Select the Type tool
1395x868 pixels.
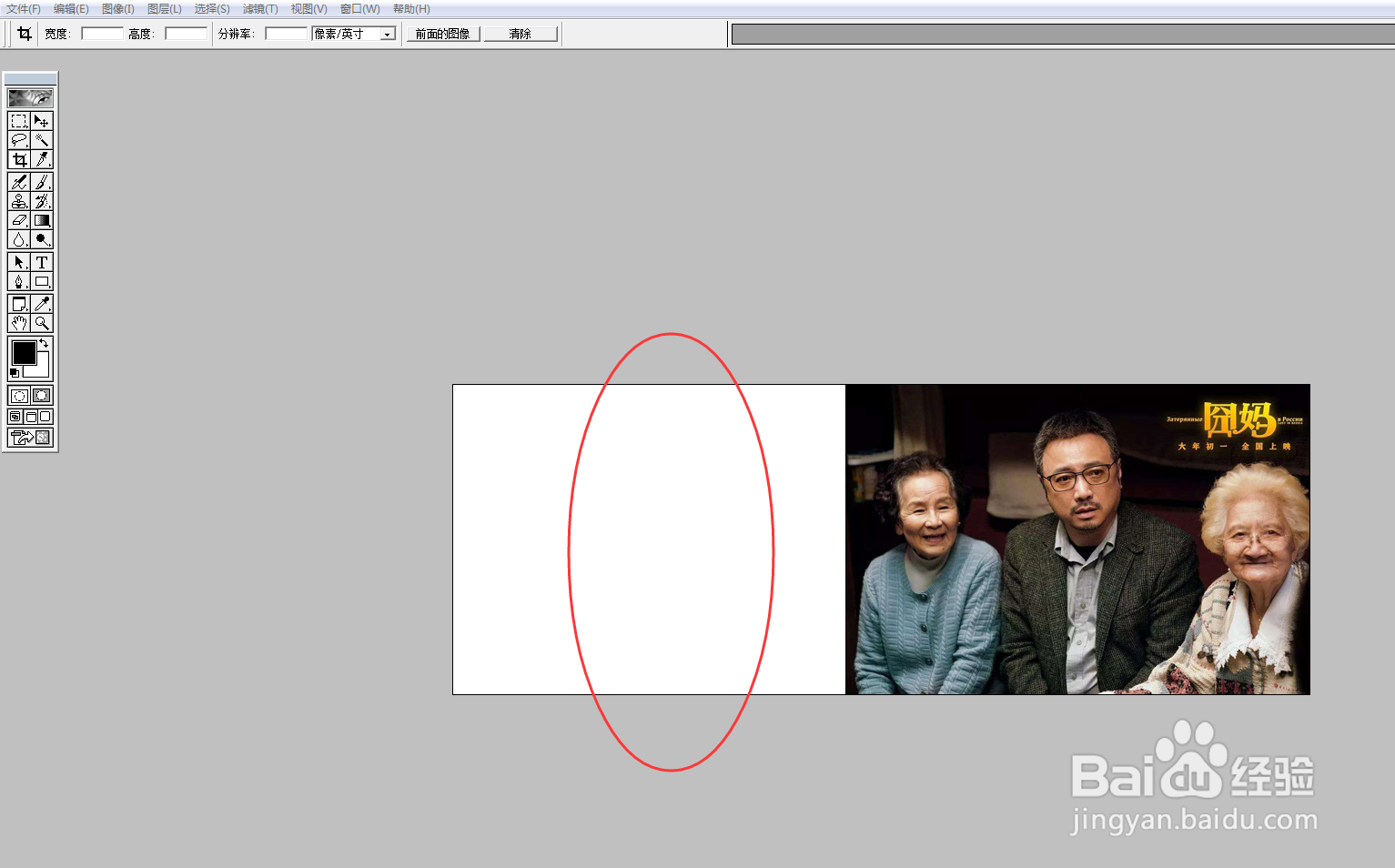click(x=42, y=262)
